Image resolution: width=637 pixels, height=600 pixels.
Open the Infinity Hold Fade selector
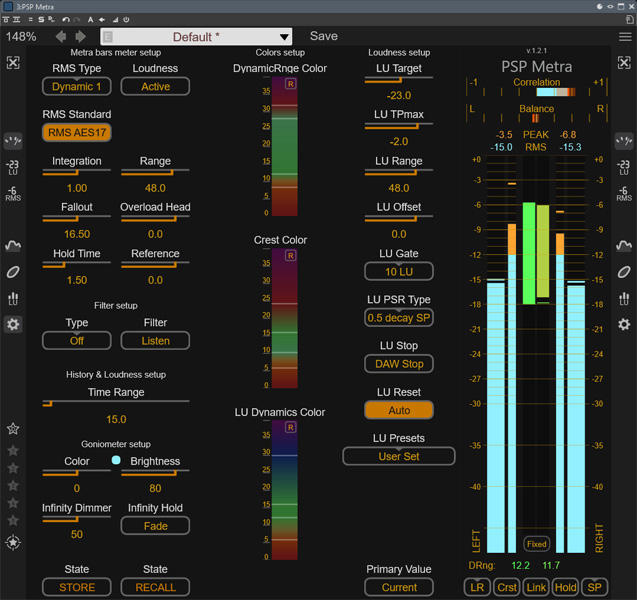(155, 526)
